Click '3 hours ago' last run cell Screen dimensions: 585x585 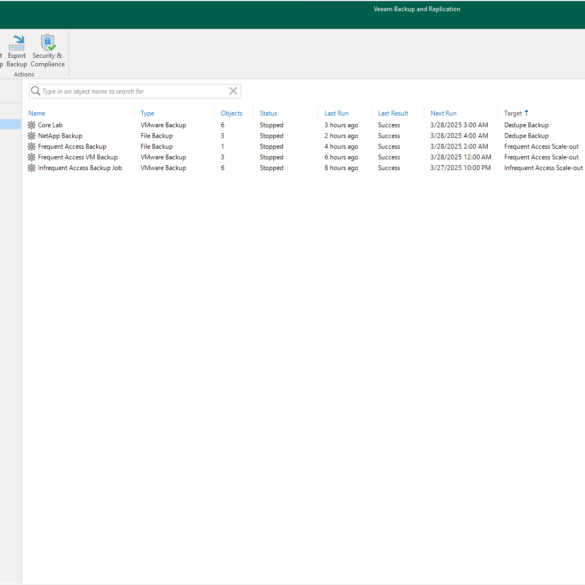point(341,125)
